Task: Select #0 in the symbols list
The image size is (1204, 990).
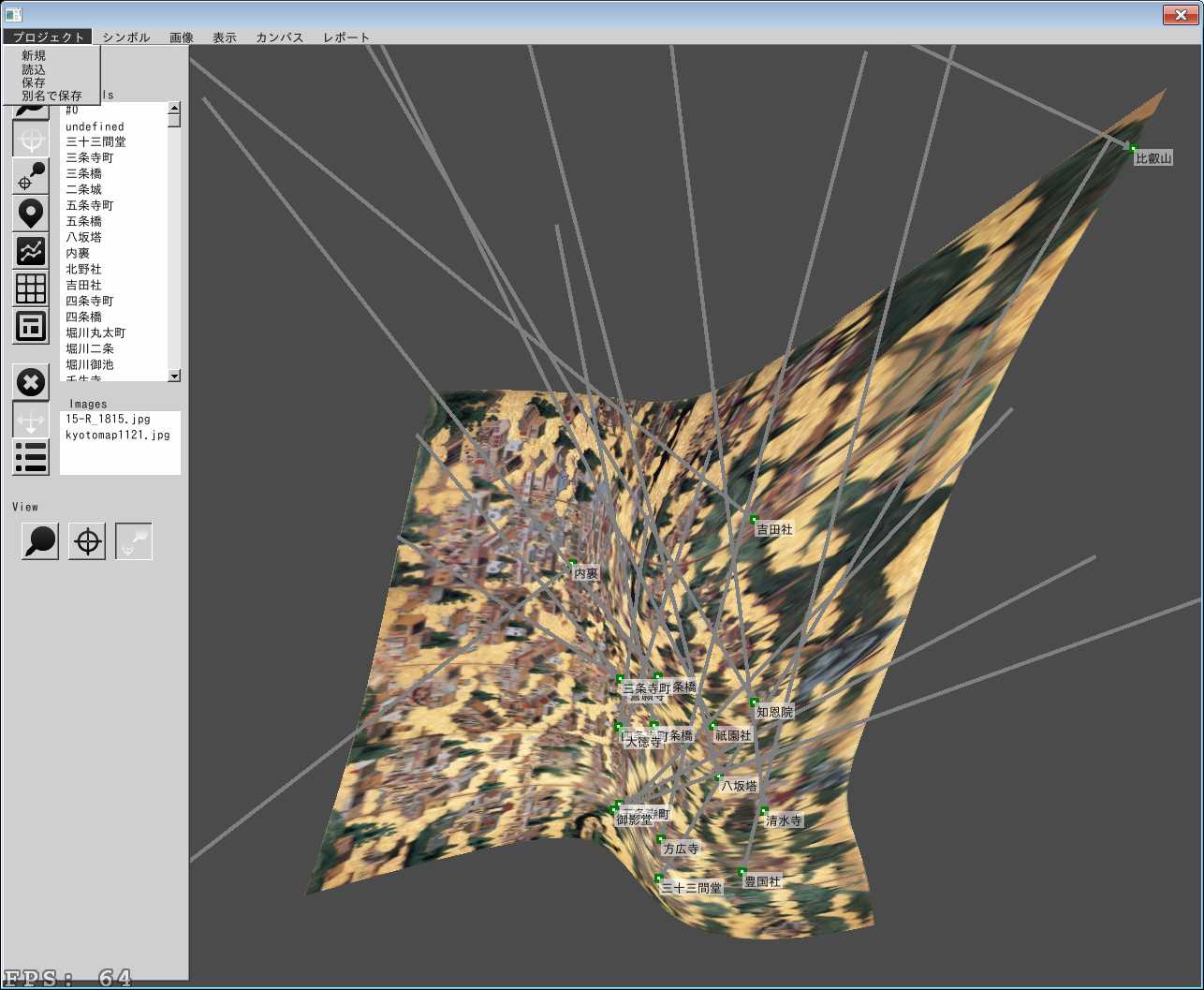Action: tap(113, 111)
